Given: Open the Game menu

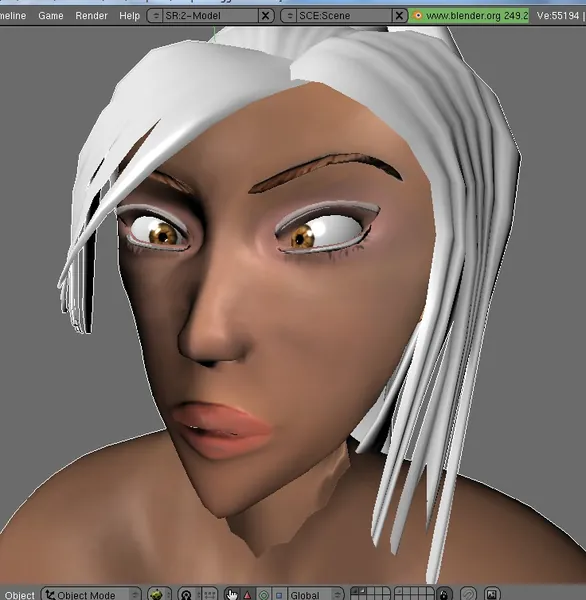Looking at the screenshot, I should [51, 16].
